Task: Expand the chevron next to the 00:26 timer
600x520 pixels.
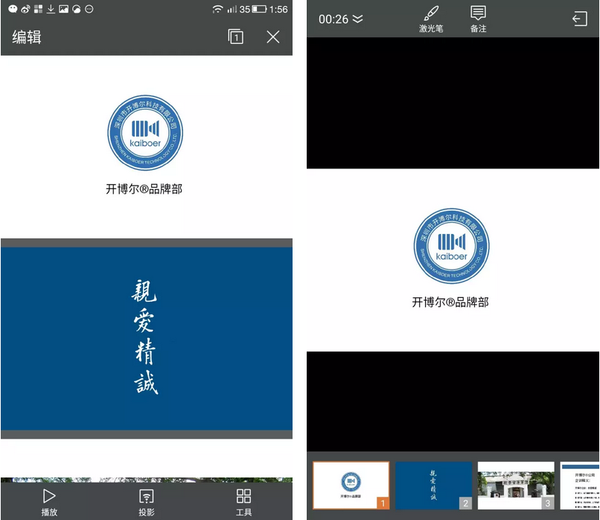Action: click(x=358, y=19)
